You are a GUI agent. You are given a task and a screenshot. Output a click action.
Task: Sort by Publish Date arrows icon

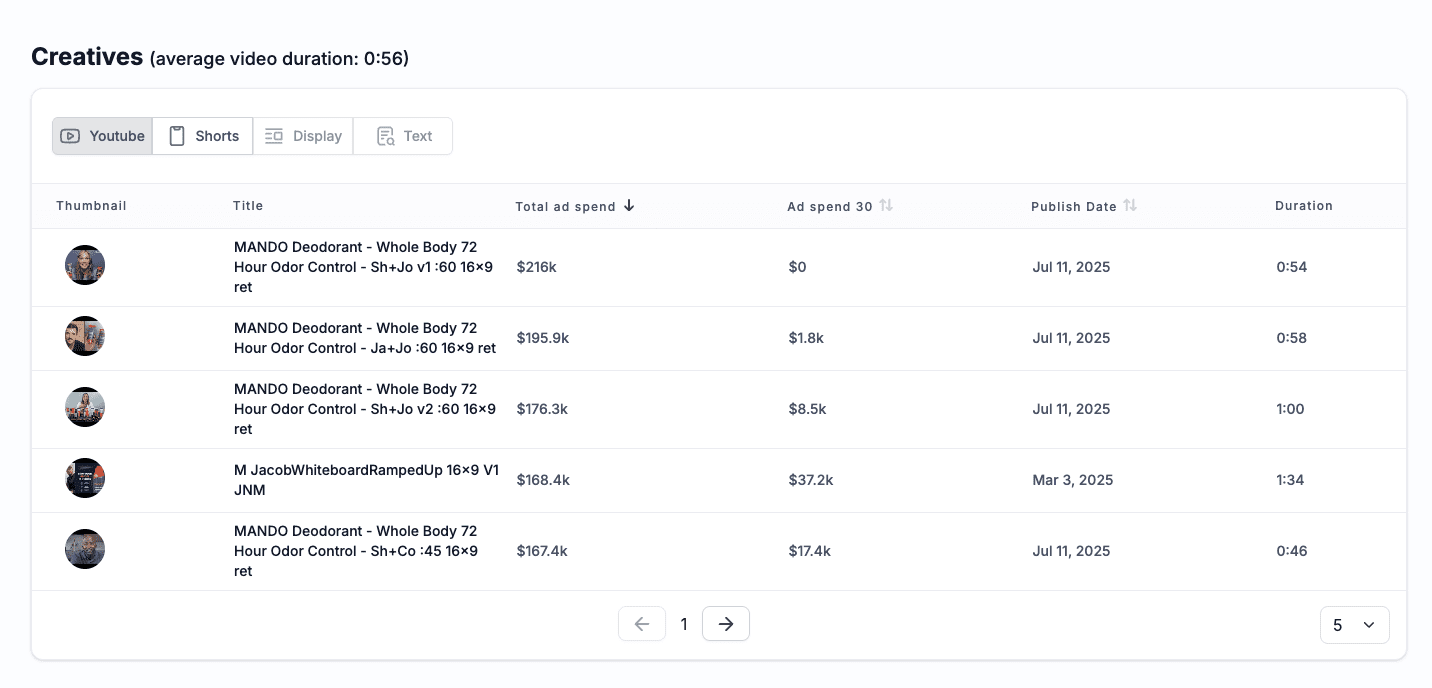click(1130, 206)
